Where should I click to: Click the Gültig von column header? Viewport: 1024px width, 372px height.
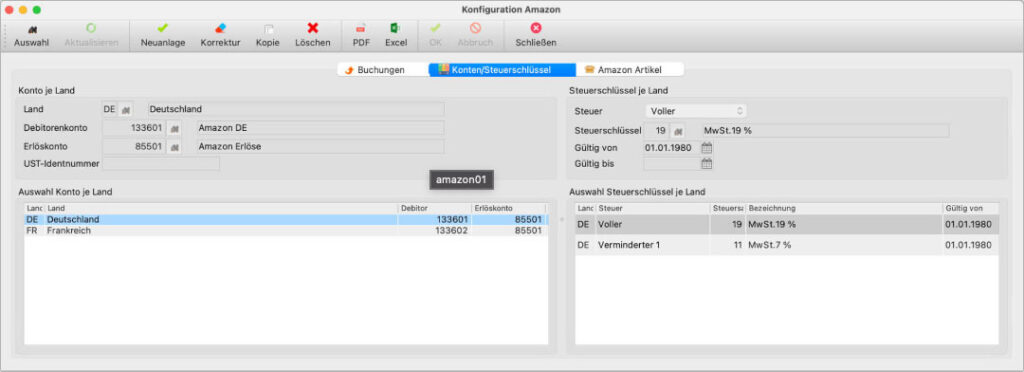pos(970,208)
